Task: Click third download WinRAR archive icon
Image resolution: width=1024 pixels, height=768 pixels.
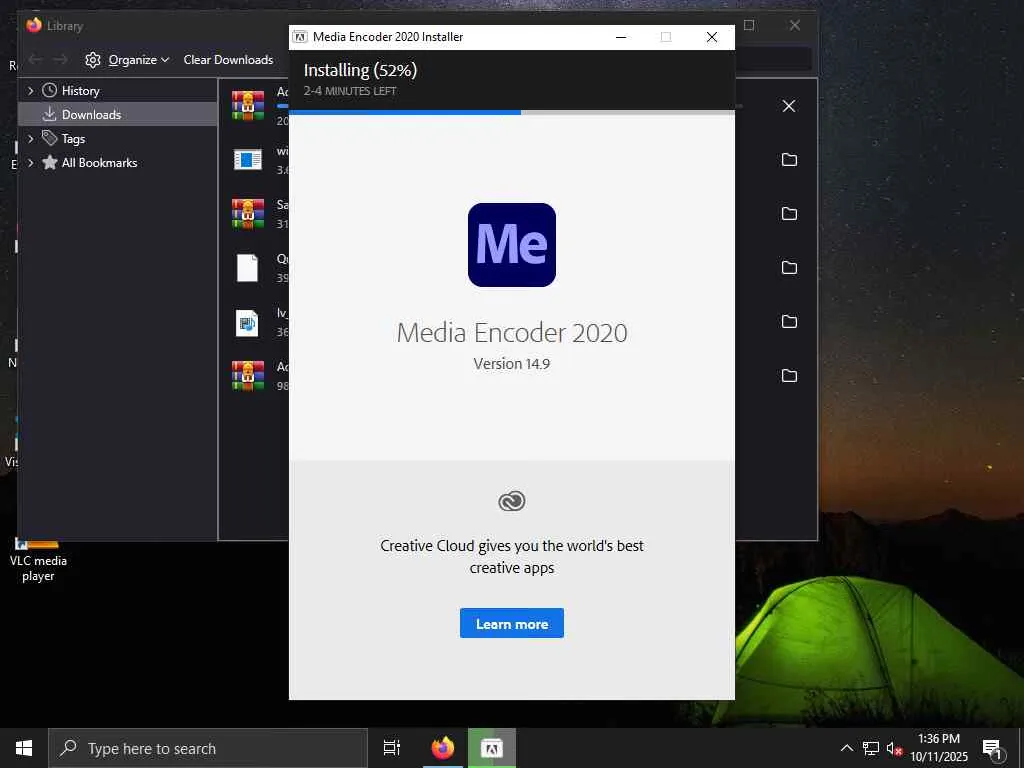Action: (248, 214)
